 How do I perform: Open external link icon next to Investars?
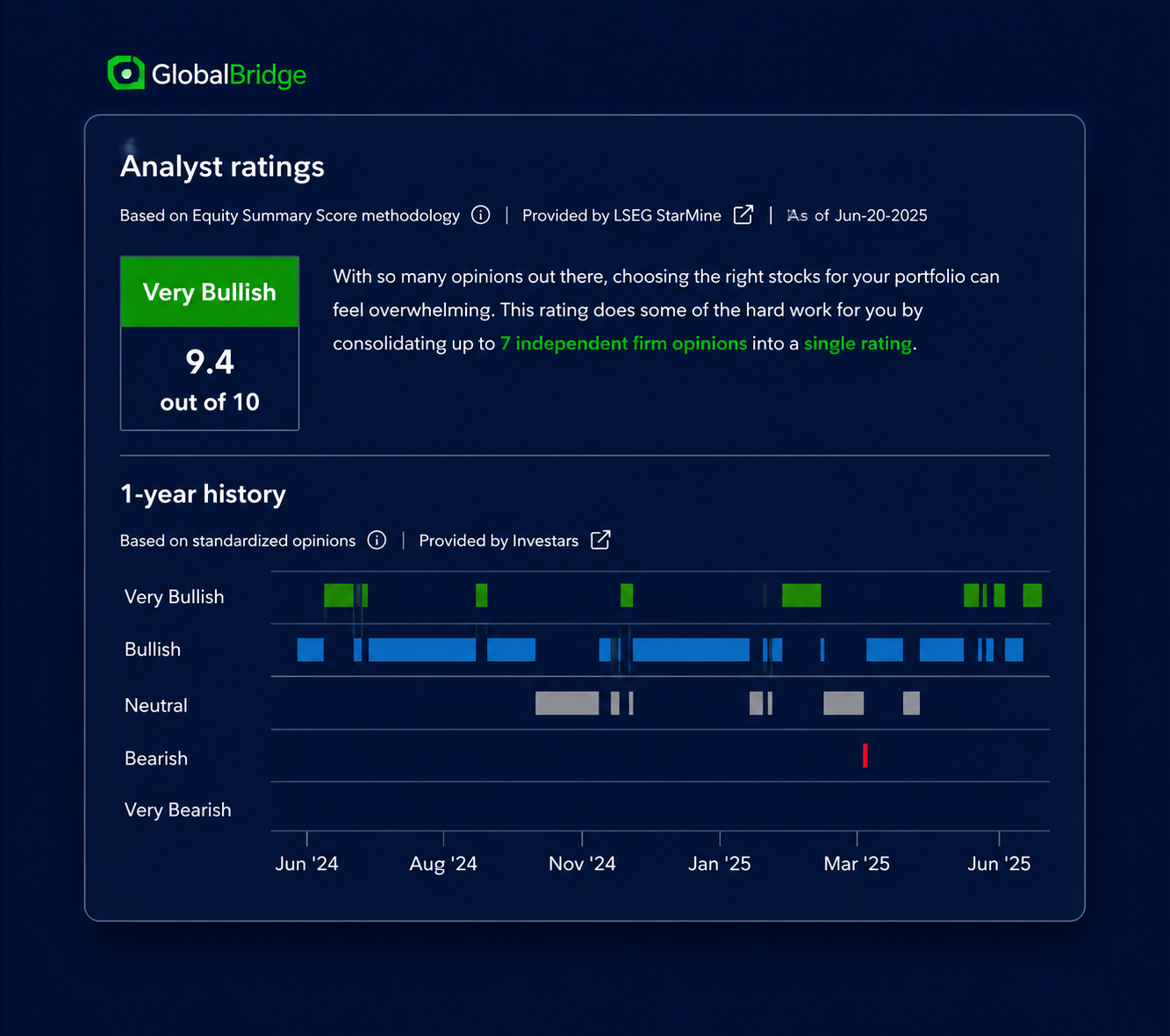click(x=600, y=540)
